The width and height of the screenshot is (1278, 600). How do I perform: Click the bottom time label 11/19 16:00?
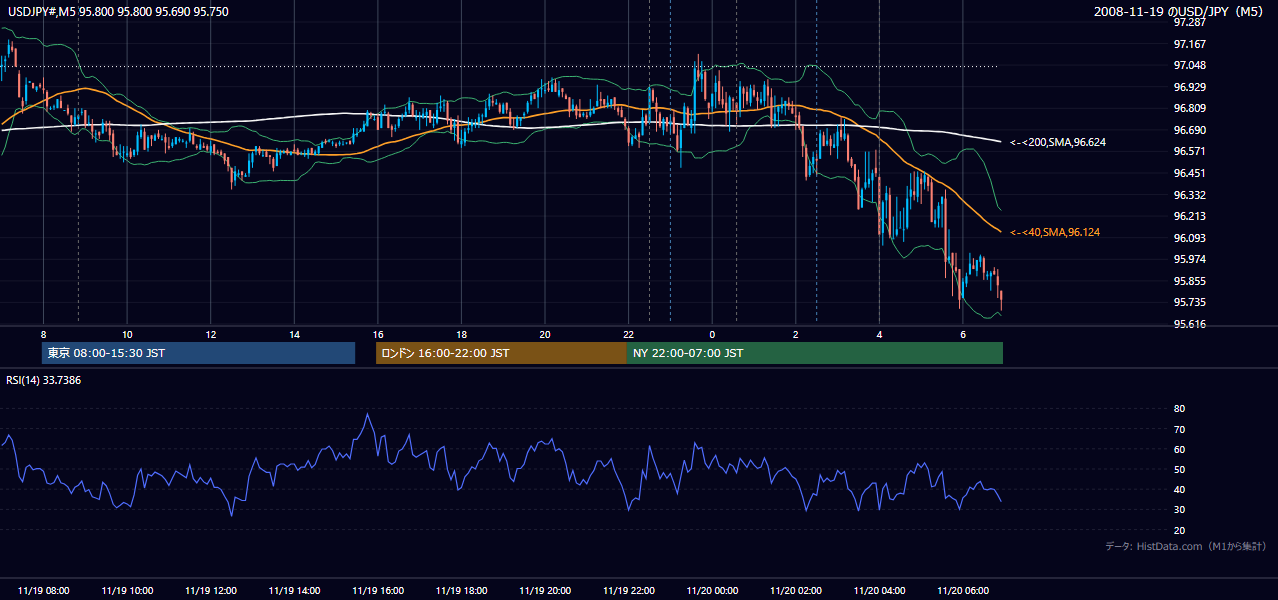(378, 591)
